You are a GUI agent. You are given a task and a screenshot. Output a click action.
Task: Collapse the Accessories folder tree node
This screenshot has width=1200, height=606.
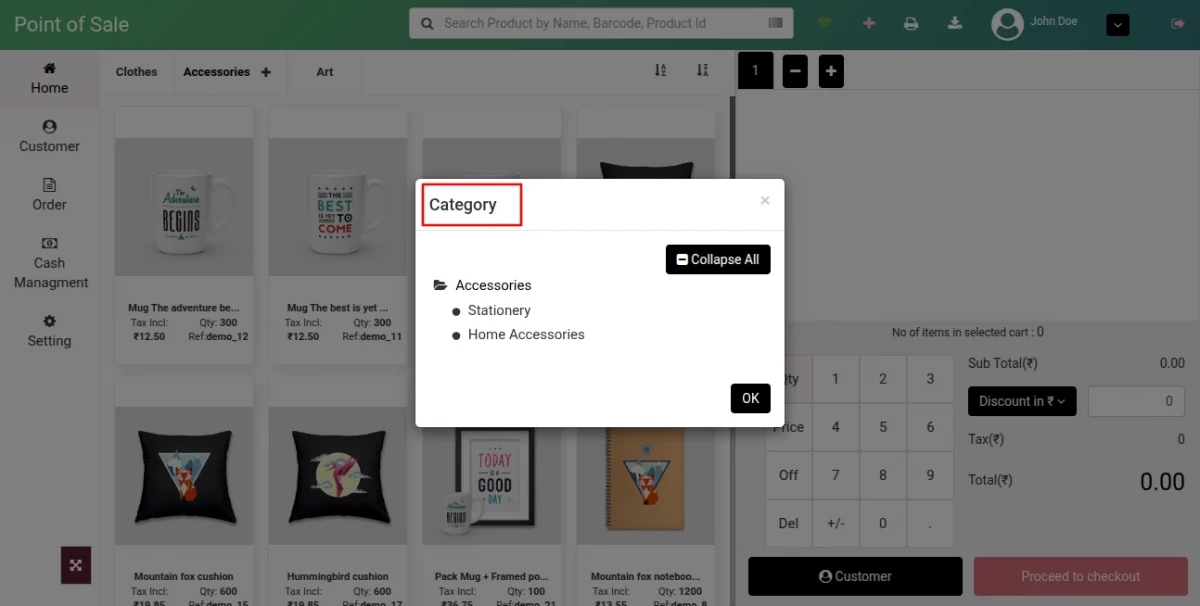tap(440, 285)
